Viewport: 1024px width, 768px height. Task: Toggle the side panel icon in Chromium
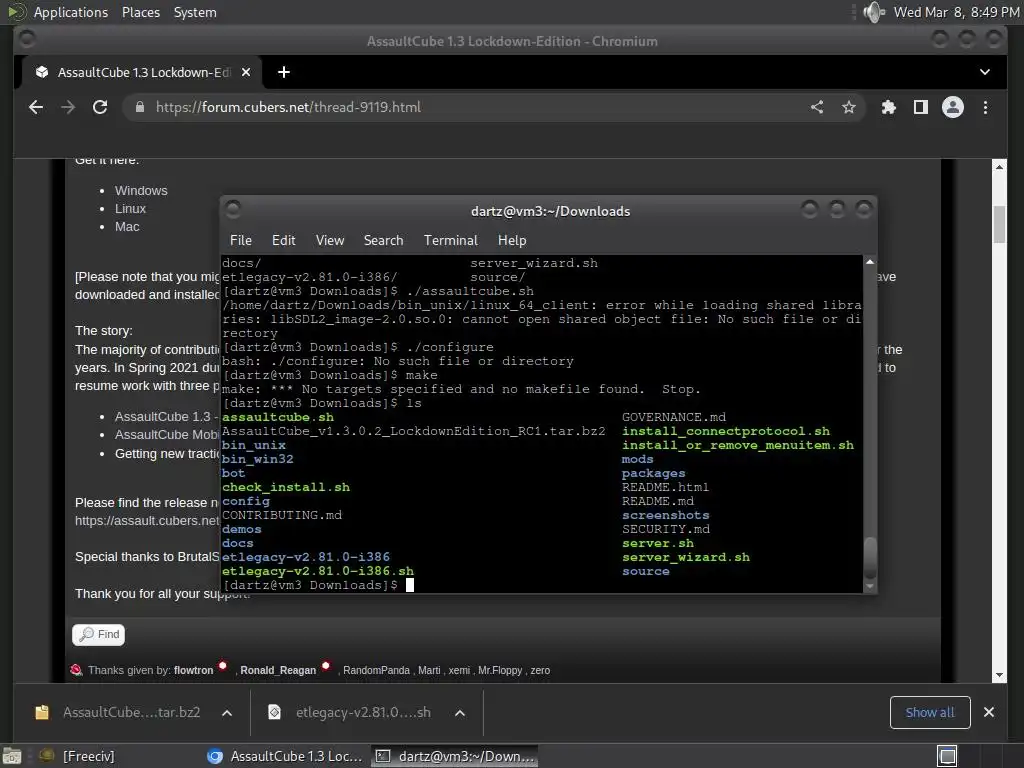[x=921, y=107]
